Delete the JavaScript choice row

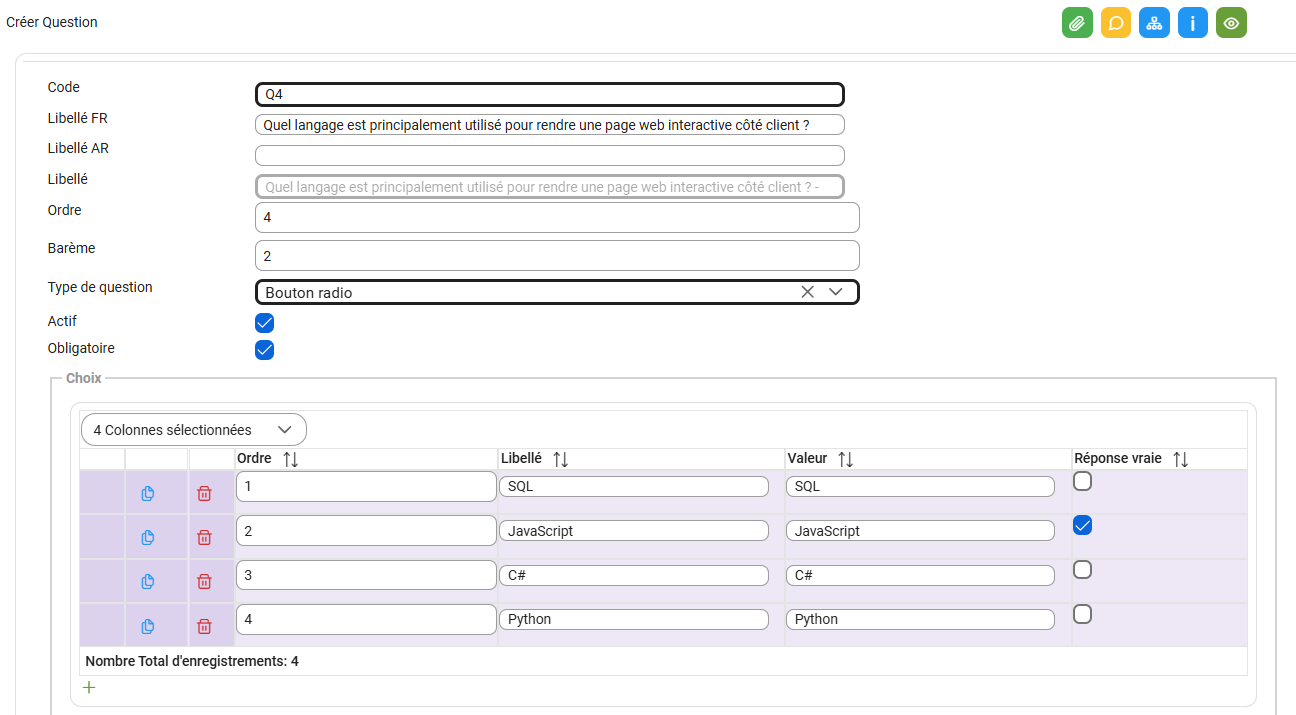pyautogui.click(x=204, y=537)
